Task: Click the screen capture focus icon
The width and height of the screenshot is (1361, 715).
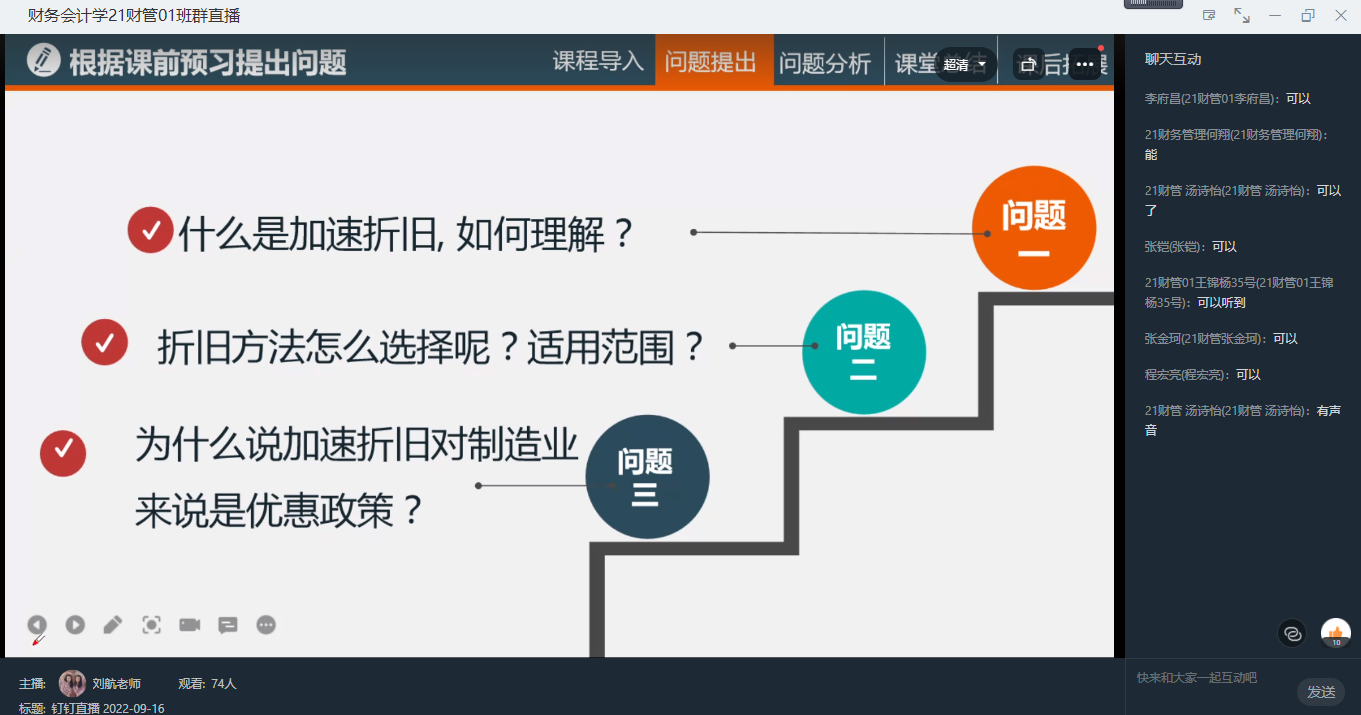Action: click(151, 624)
